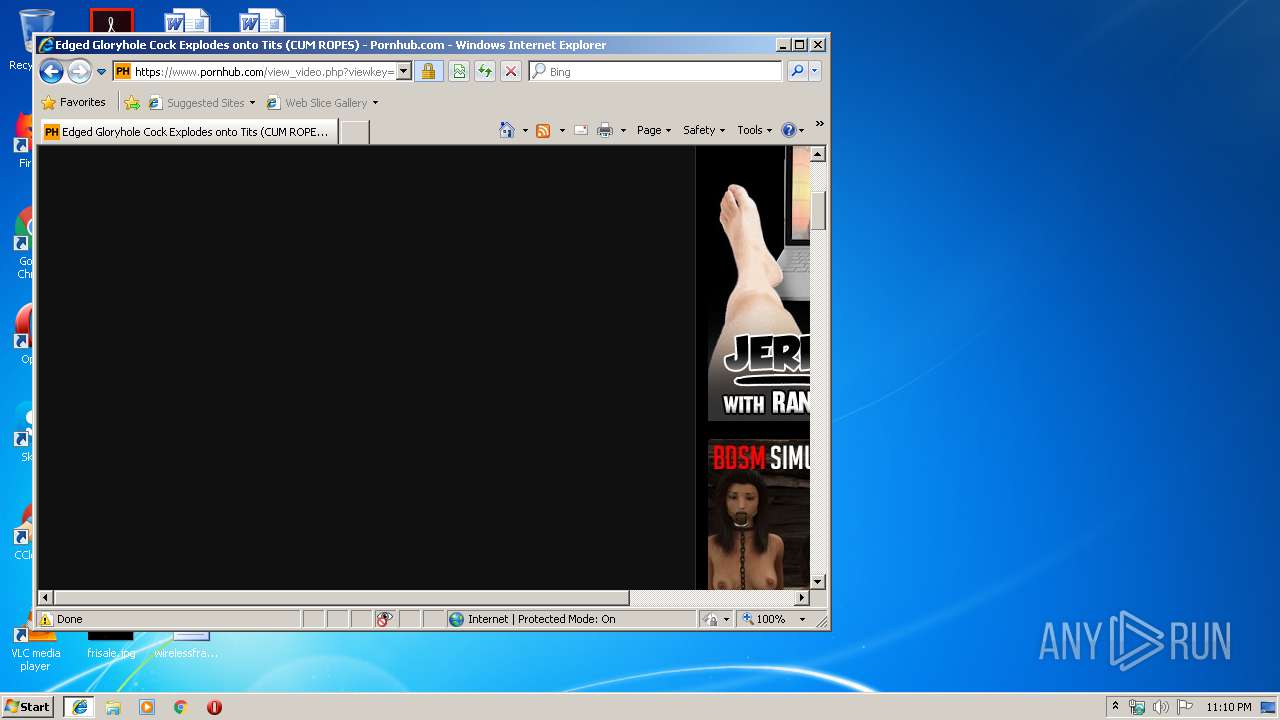
Task: Click the horizontal scrollbar thumb
Action: point(341,597)
